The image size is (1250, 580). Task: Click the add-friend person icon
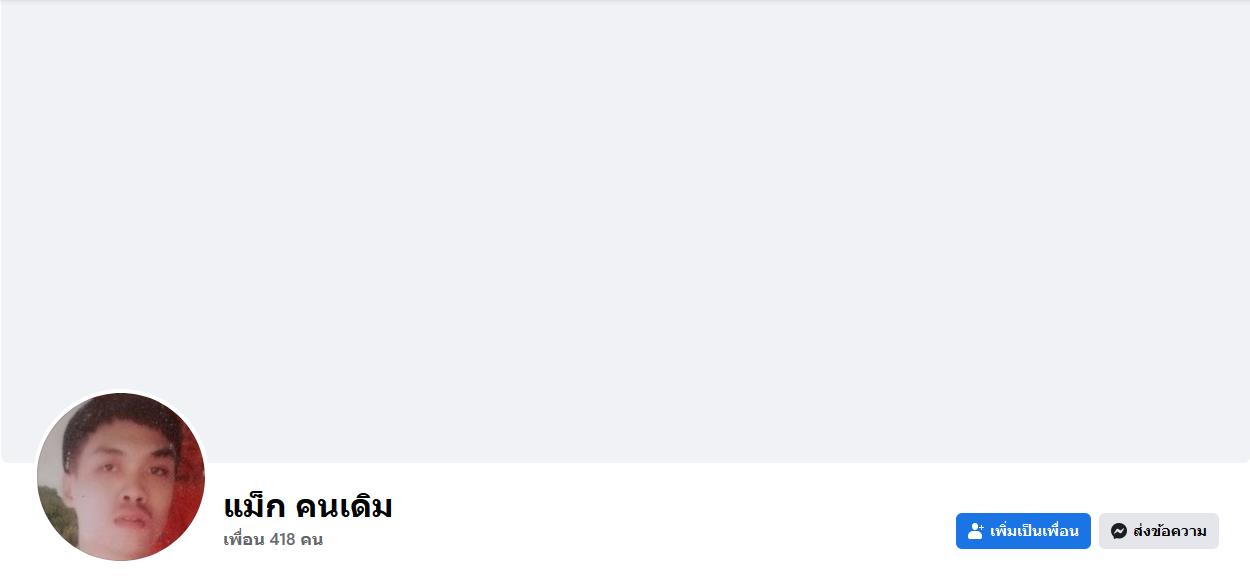click(976, 531)
